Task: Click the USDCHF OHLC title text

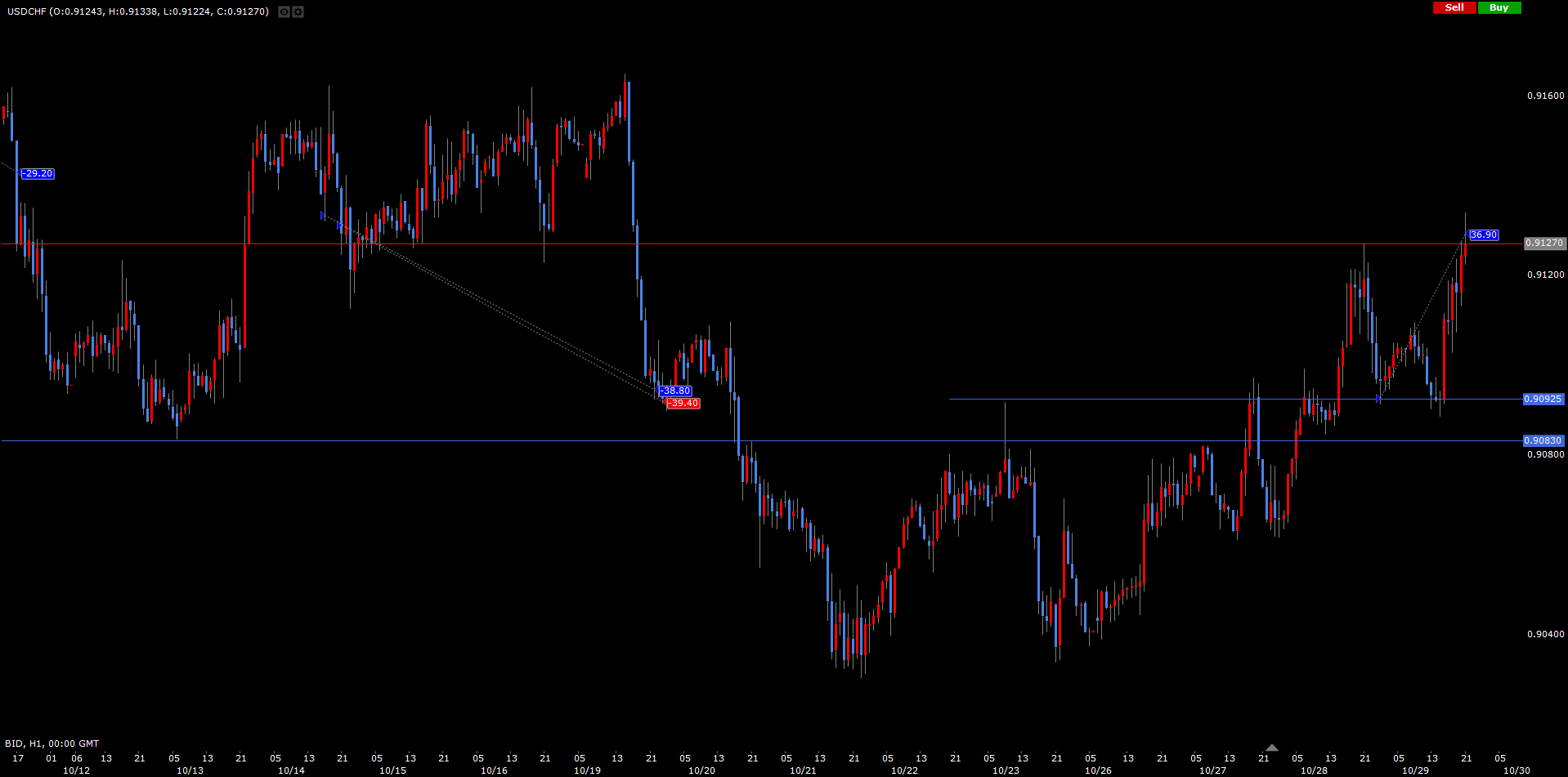Action: tap(138, 11)
